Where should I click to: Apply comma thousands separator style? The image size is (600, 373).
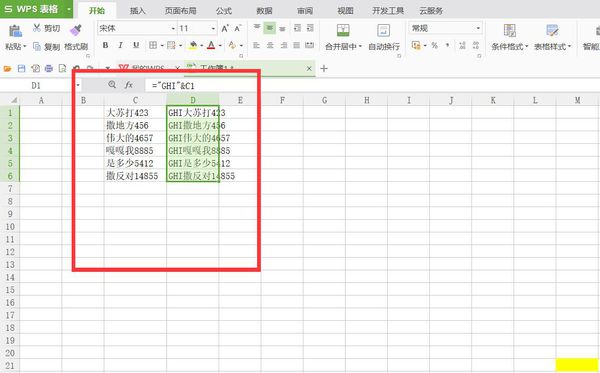[x=447, y=46]
